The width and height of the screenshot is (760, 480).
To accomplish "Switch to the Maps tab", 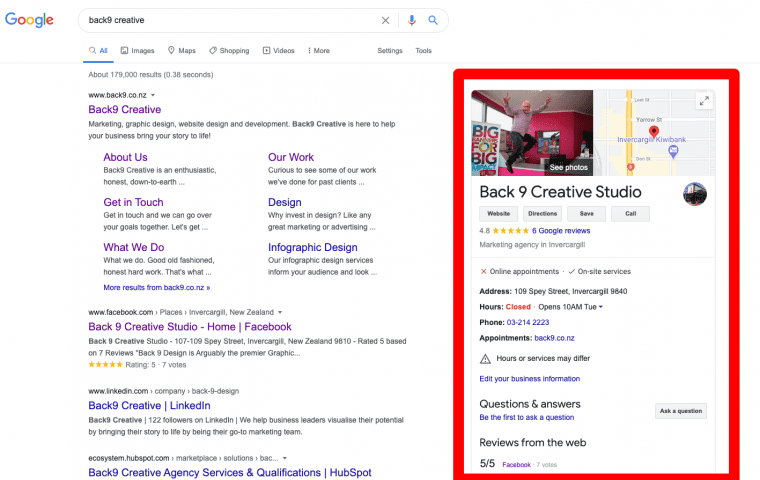I will (x=182, y=50).
